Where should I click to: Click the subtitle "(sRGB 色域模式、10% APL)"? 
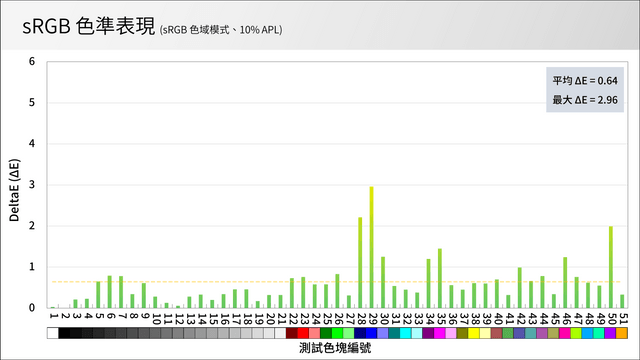point(221,30)
